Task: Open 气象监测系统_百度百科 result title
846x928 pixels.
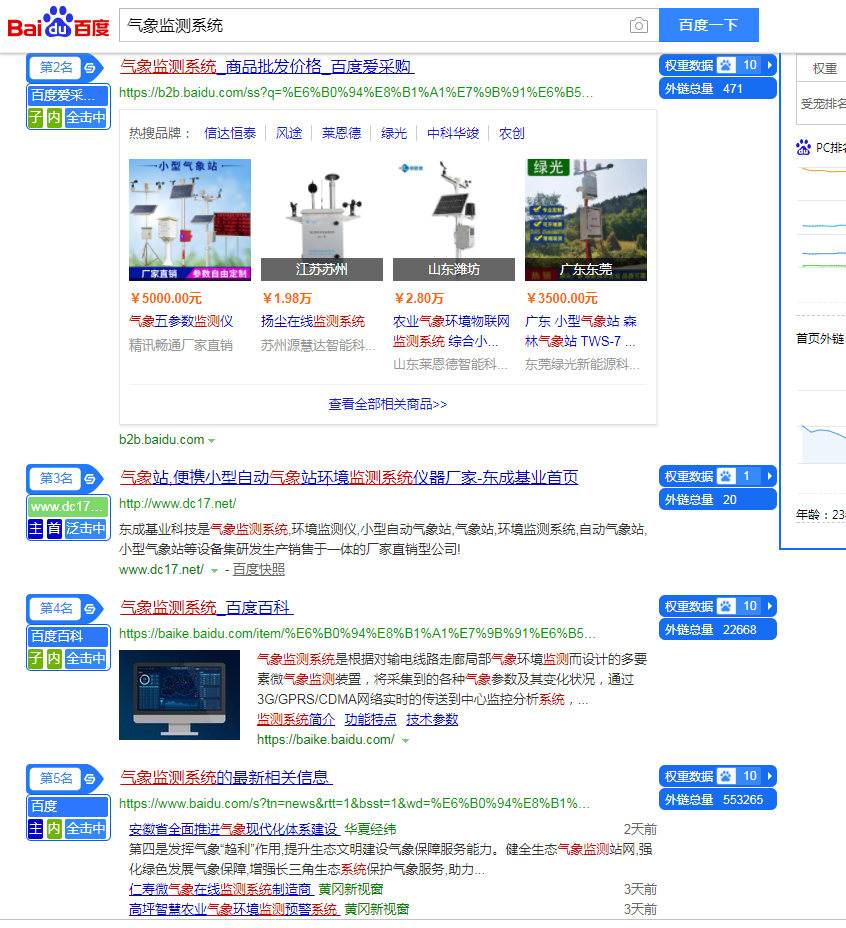Action: click(207, 607)
